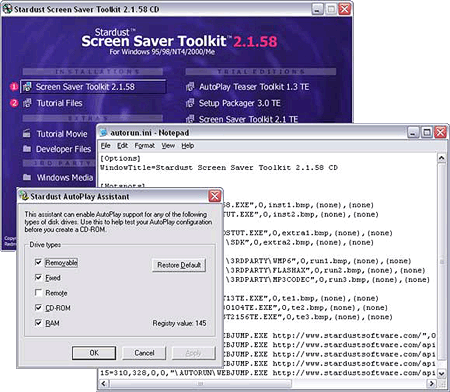Minimize the Stardust Screen Saver Toolkit window
The image size is (450, 392).
317,9
